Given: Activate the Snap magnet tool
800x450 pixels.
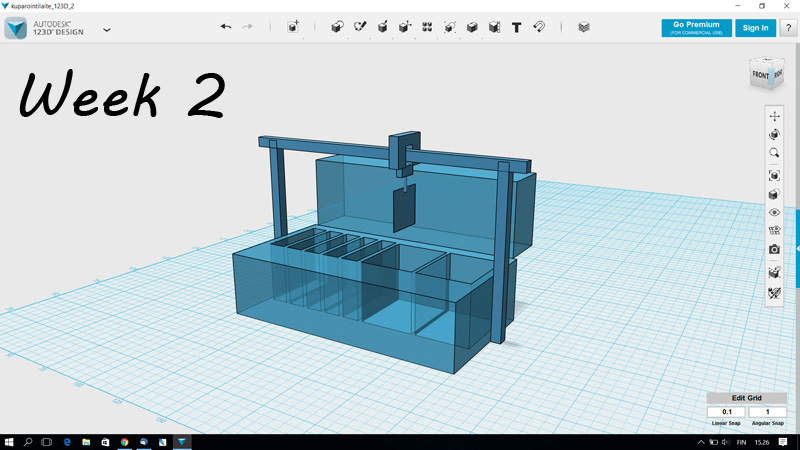Looking at the screenshot, I should [539, 27].
